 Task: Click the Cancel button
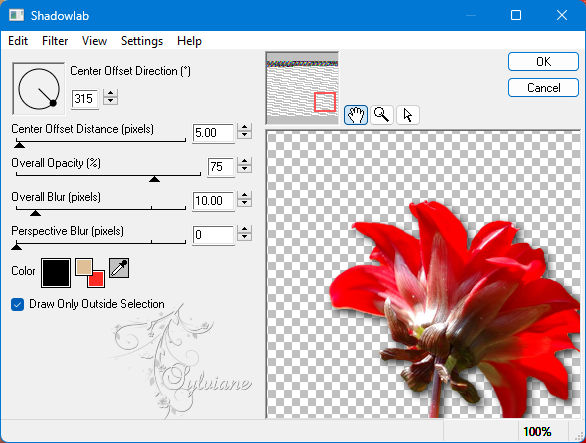click(x=543, y=88)
